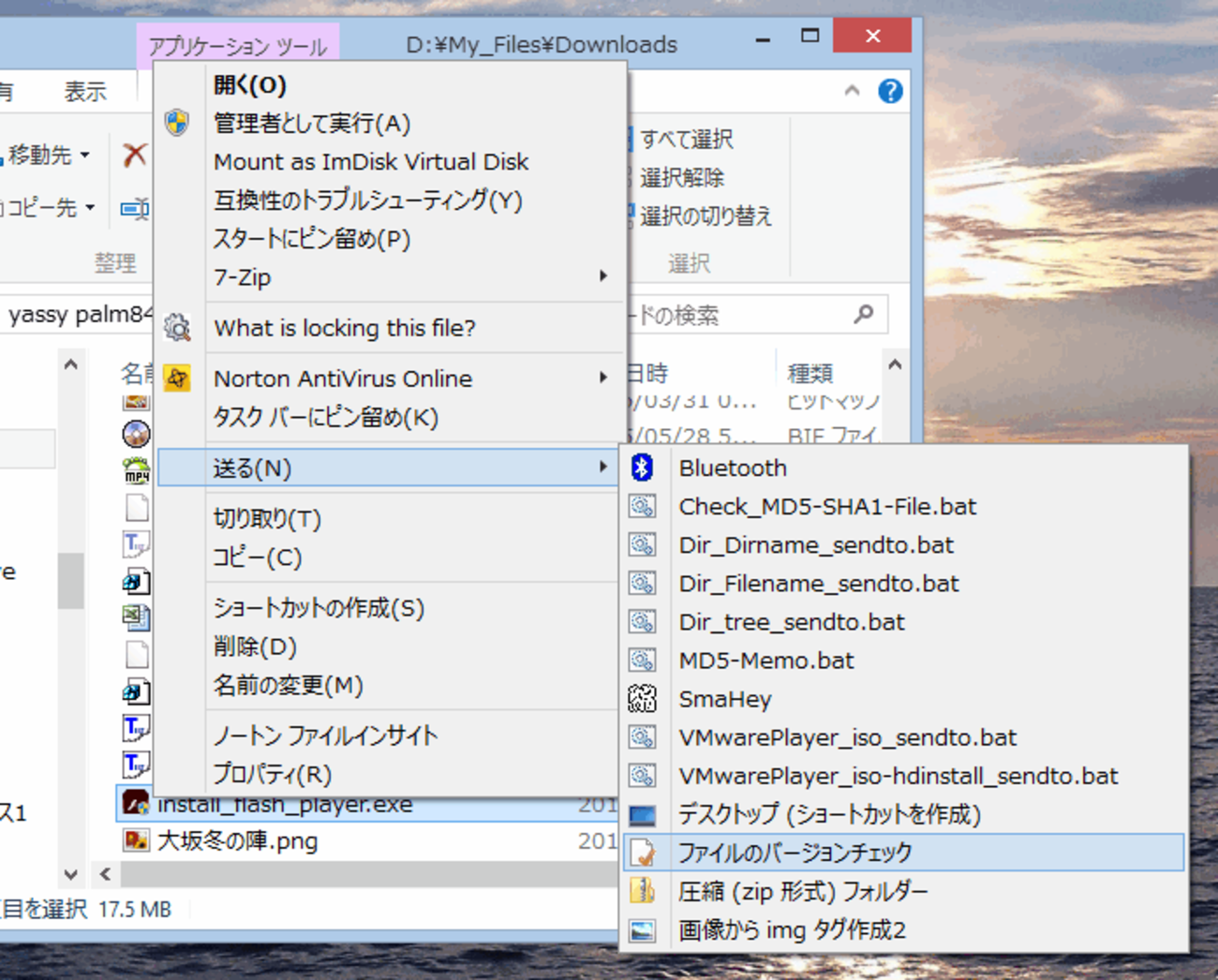Click the shield icon for run as administrator
Viewport: 1218px width, 980px height.
(x=177, y=123)
